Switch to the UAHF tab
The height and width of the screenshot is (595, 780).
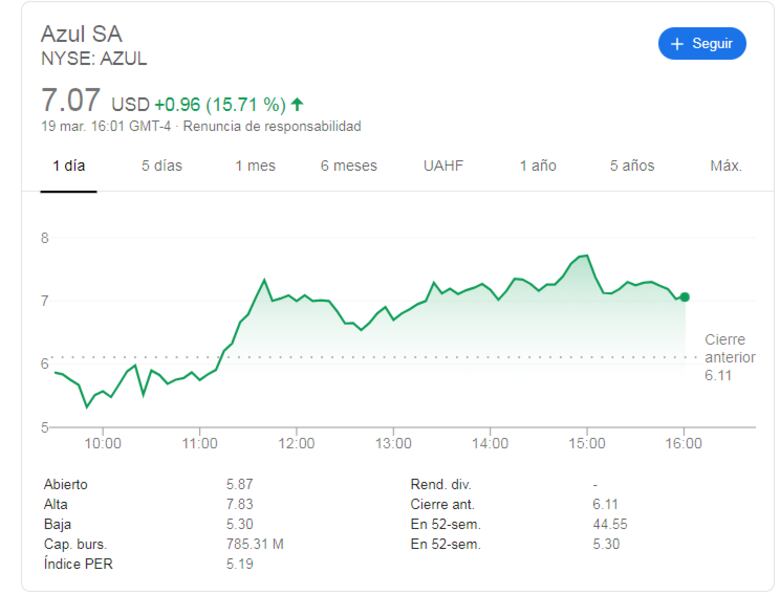click(443, 166)
